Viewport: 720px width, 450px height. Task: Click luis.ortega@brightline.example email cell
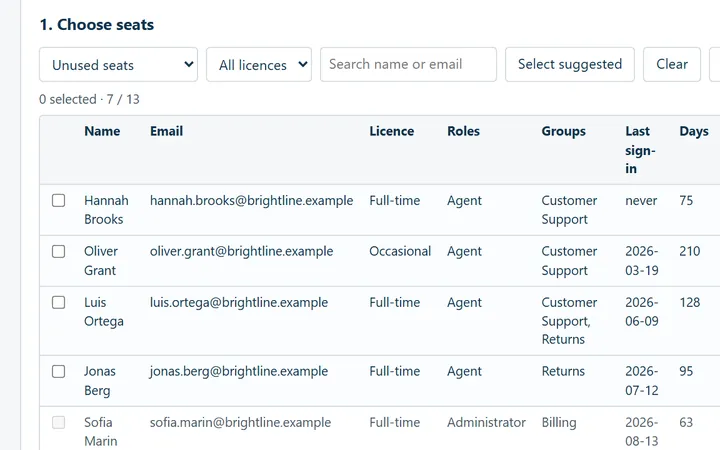pos(239,303)
